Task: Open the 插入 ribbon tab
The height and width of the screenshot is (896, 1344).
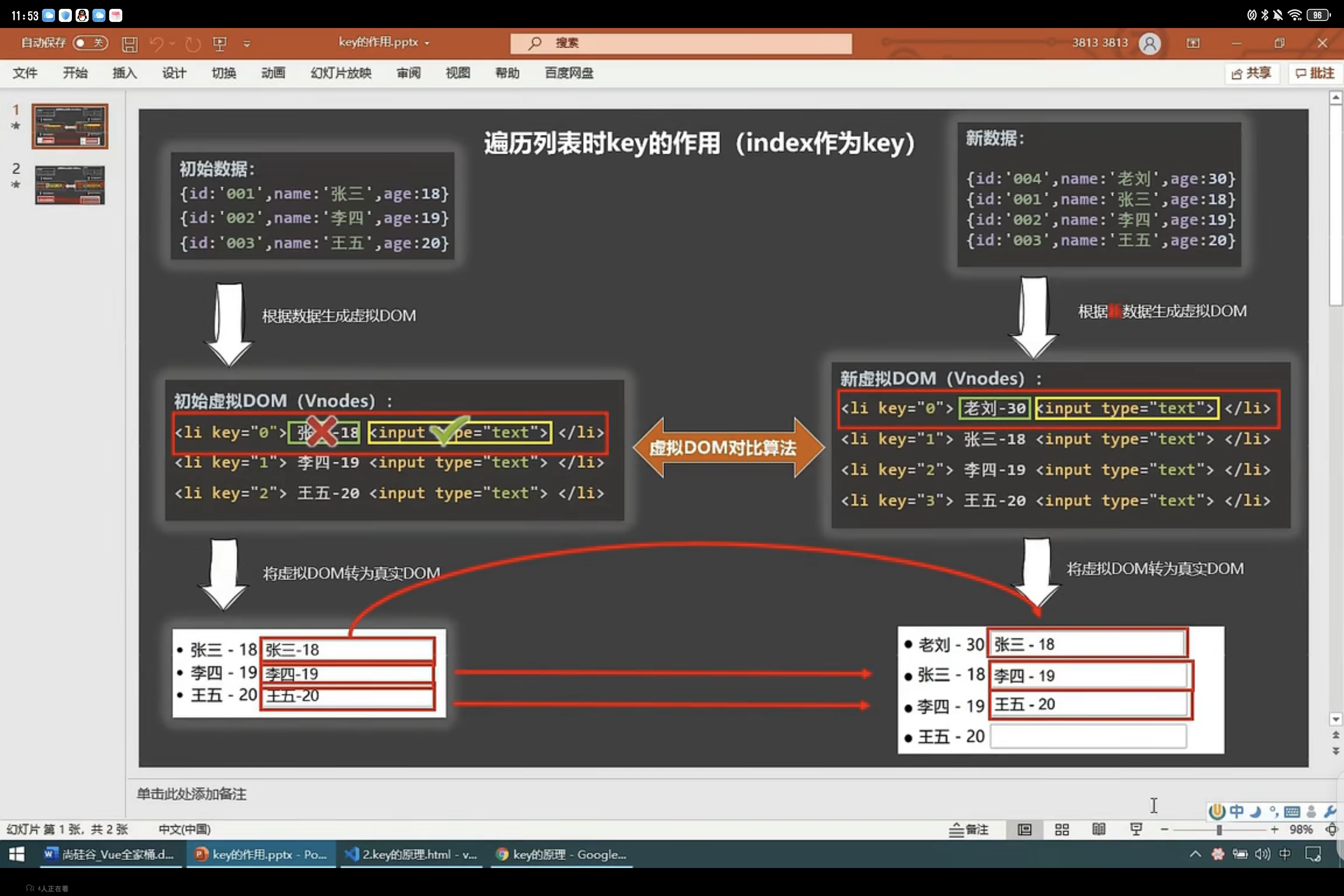Action: (124, 73)
